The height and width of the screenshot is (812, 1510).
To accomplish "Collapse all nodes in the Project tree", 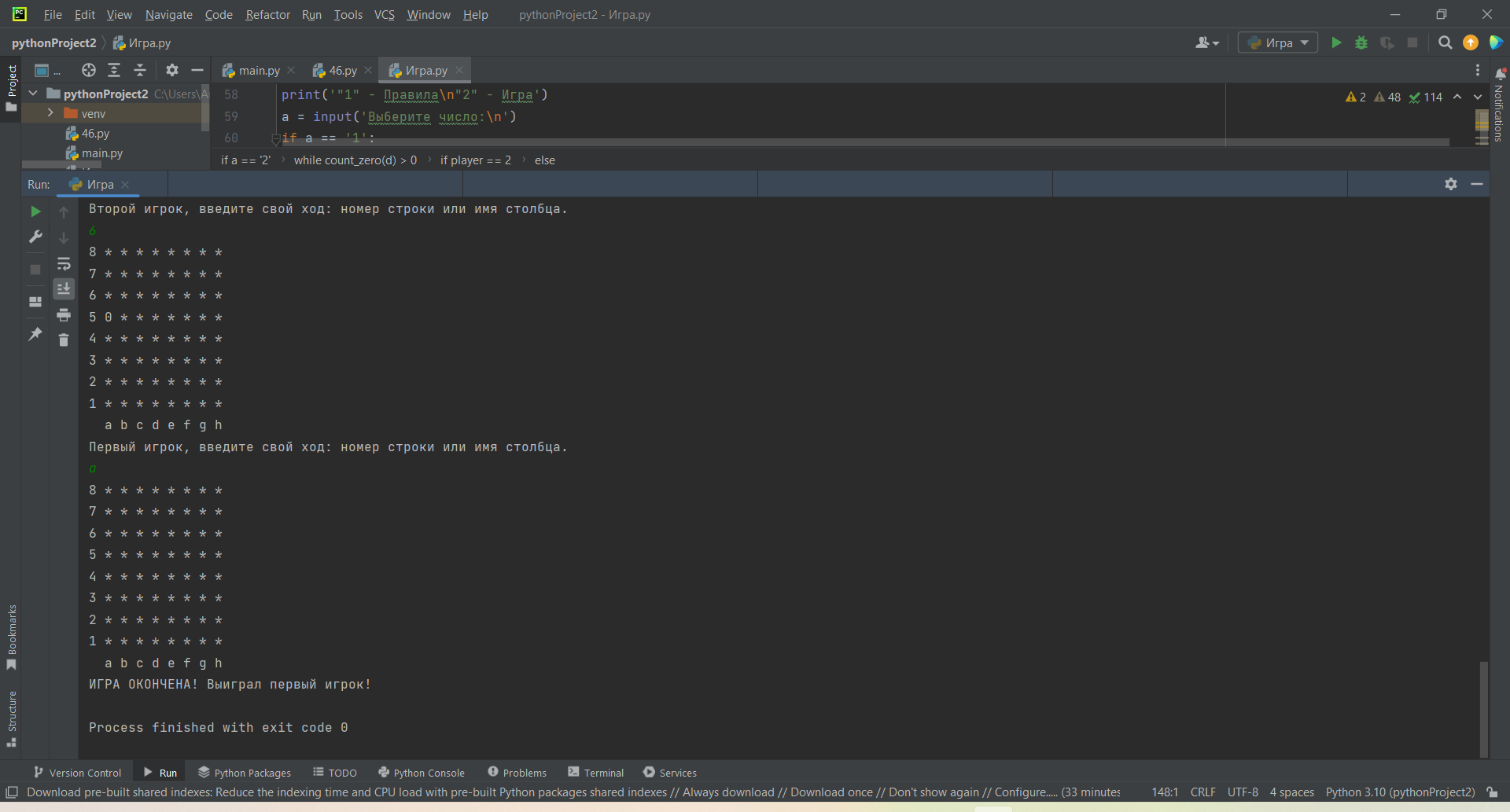I will 140,70.
